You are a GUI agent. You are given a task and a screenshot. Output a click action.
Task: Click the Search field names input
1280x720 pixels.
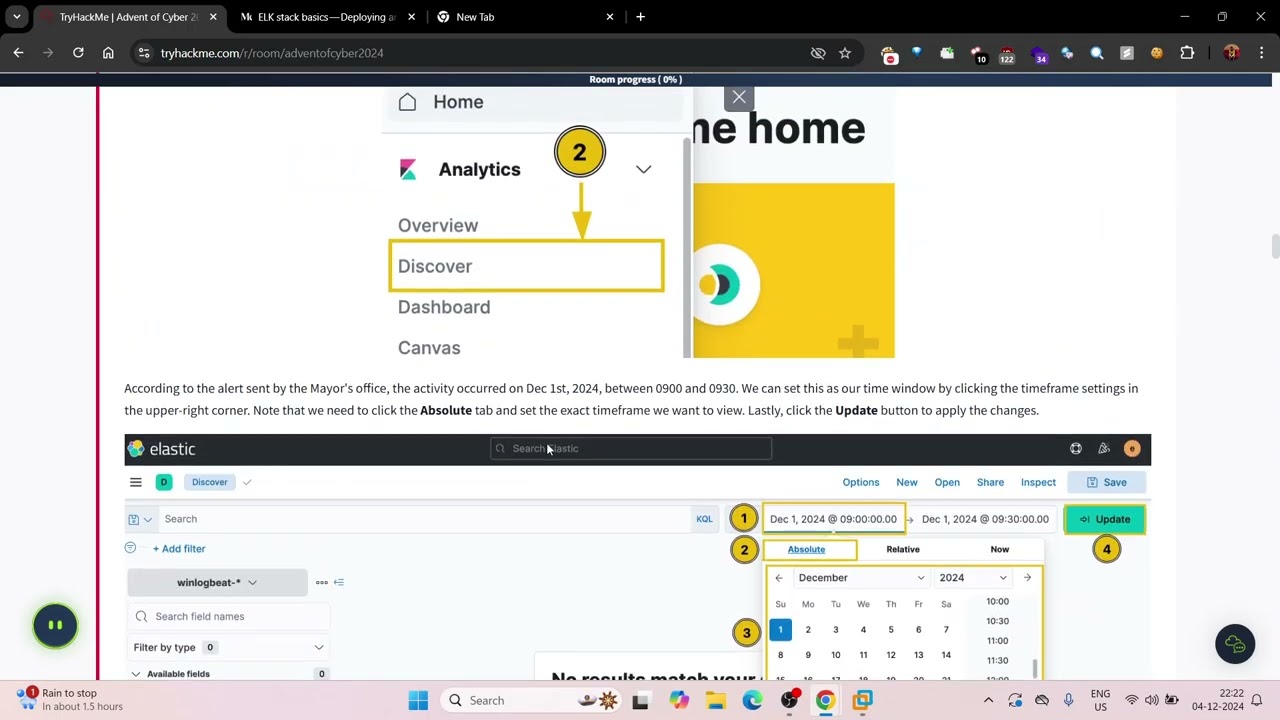point(229,617)
